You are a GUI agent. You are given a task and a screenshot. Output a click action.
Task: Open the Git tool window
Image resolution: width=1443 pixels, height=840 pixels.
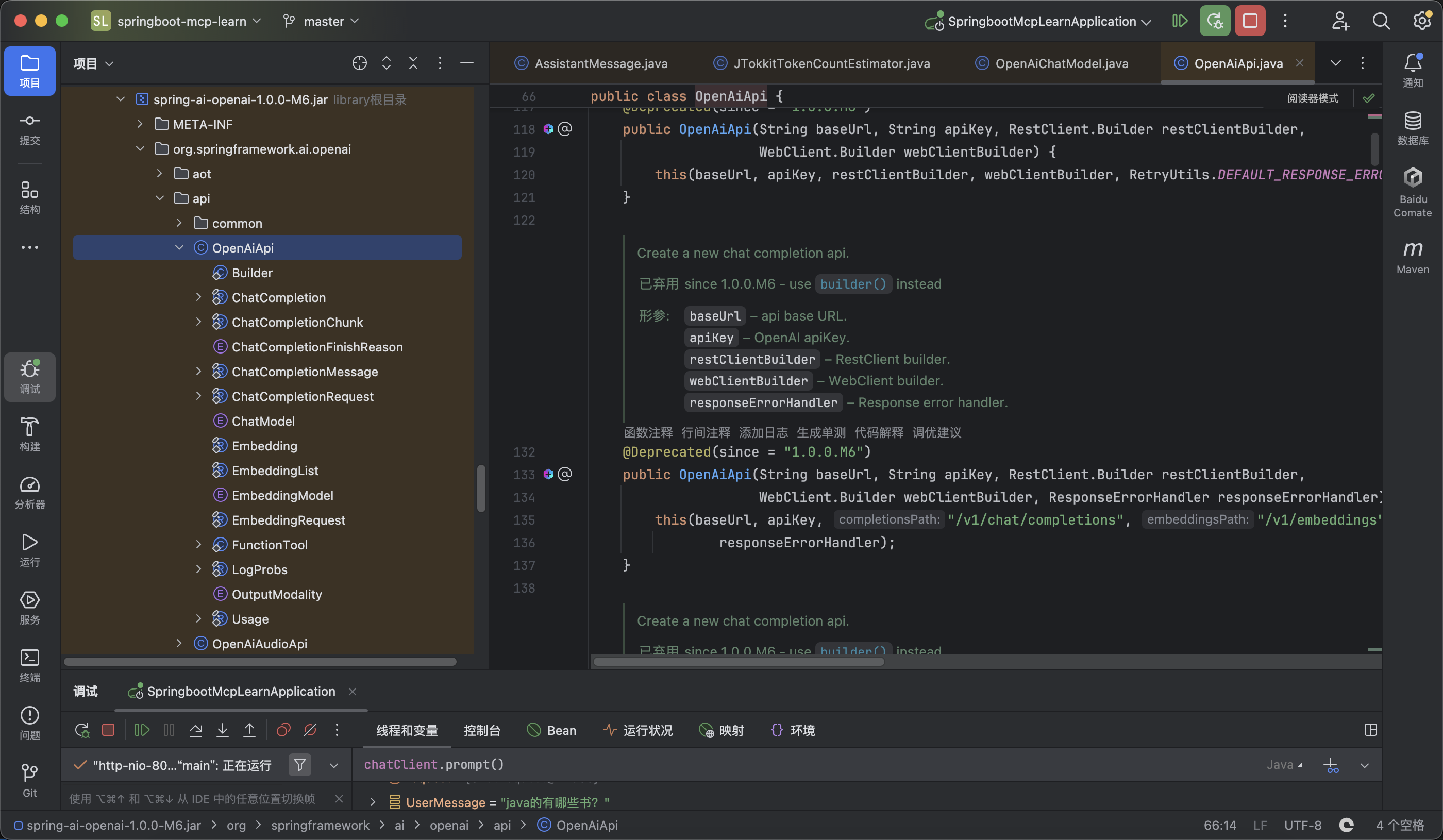click(30, 781)
